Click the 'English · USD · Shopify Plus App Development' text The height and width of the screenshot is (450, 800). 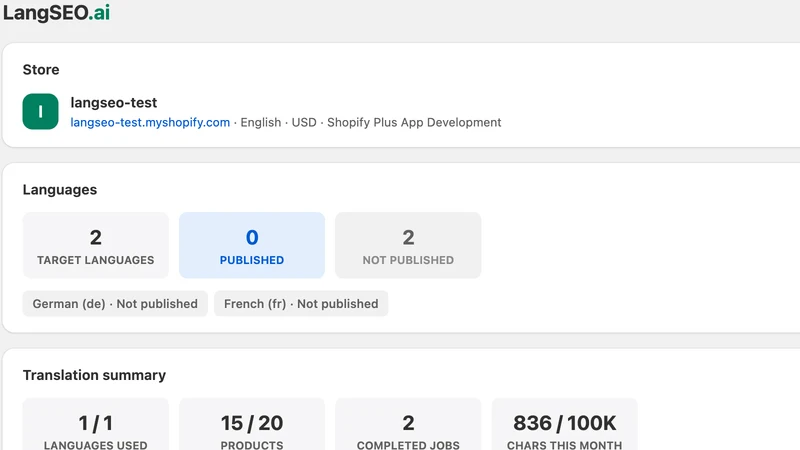click(371, 122)
